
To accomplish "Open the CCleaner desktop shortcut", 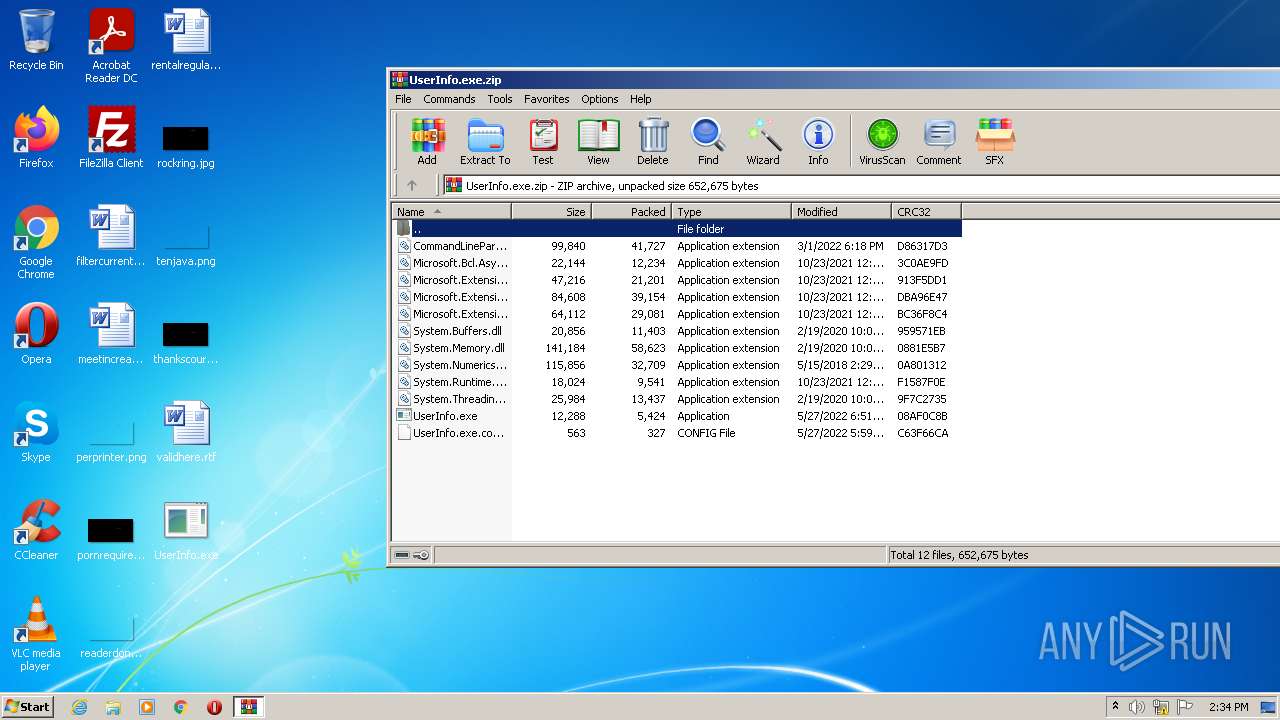I will [x=36, y=530].
